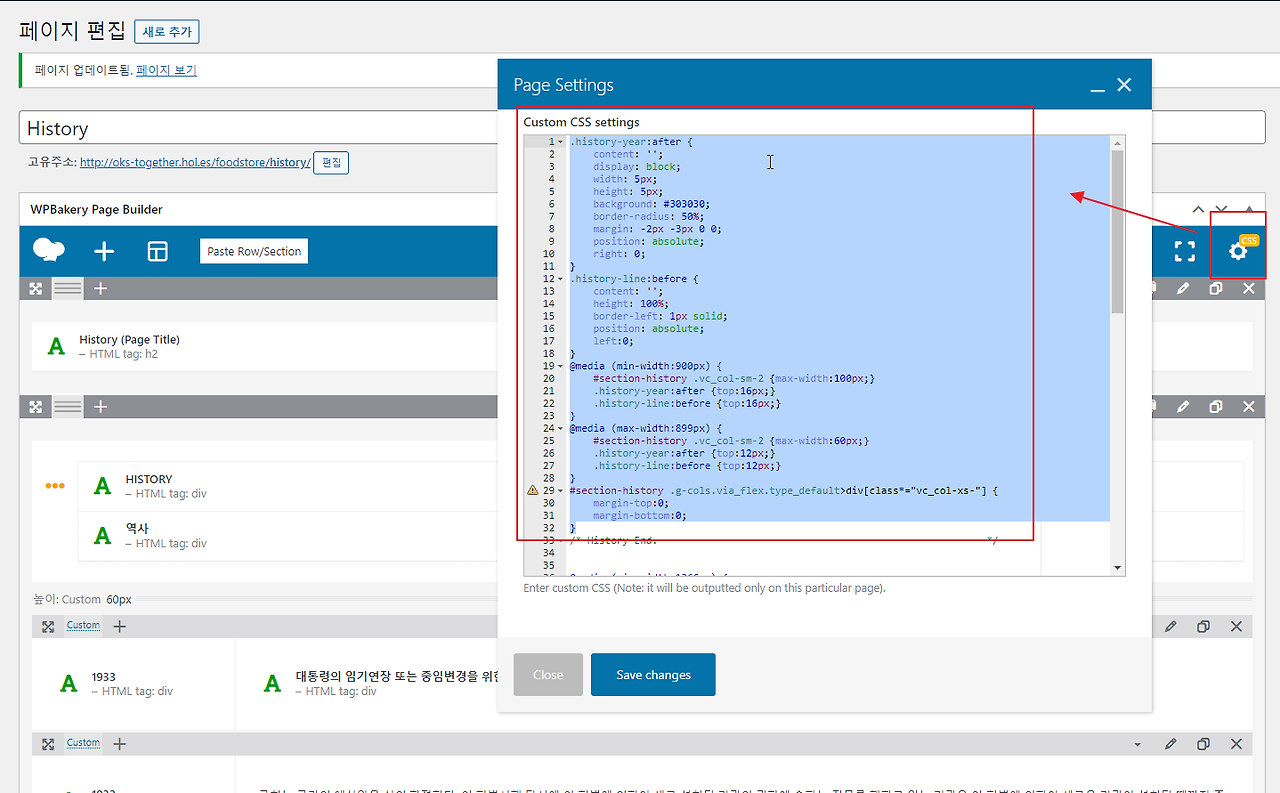
Task: Open Add Element with the toolbar plus icon
Action: pos(104,251)
